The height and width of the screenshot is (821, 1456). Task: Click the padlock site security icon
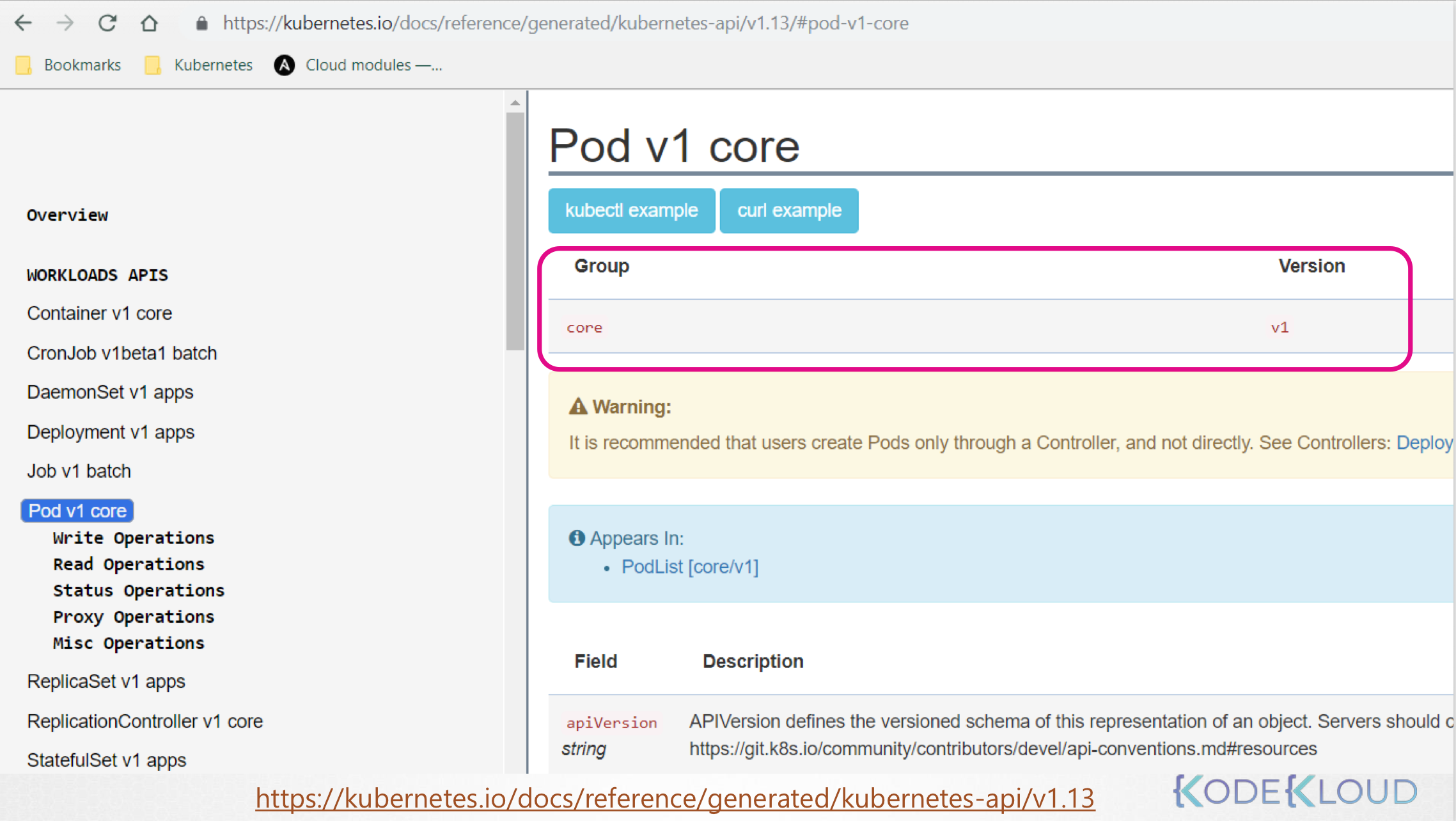click(x=202, y=24)
